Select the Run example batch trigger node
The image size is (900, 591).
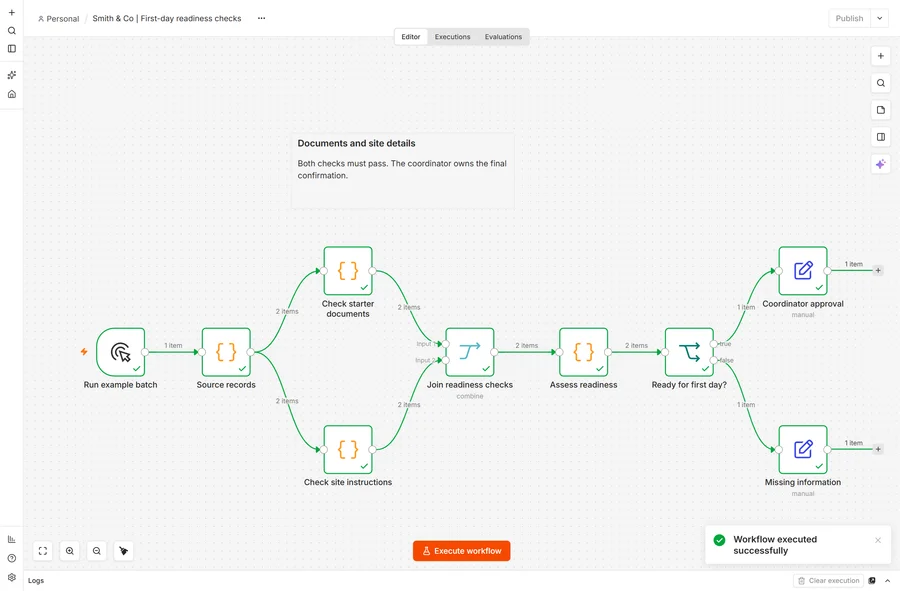(121, 352)
